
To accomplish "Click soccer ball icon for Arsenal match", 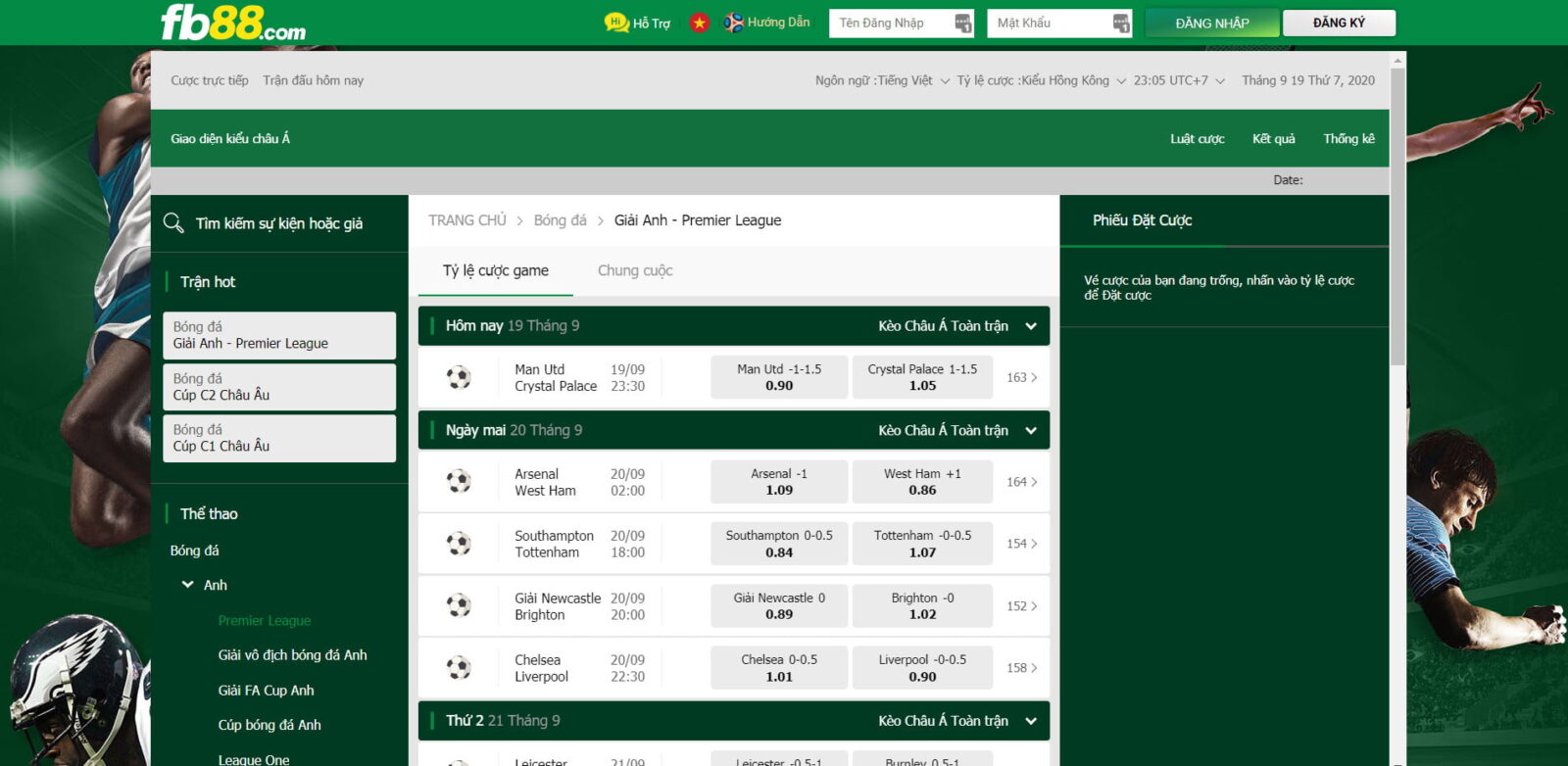I will pos(459,482).
